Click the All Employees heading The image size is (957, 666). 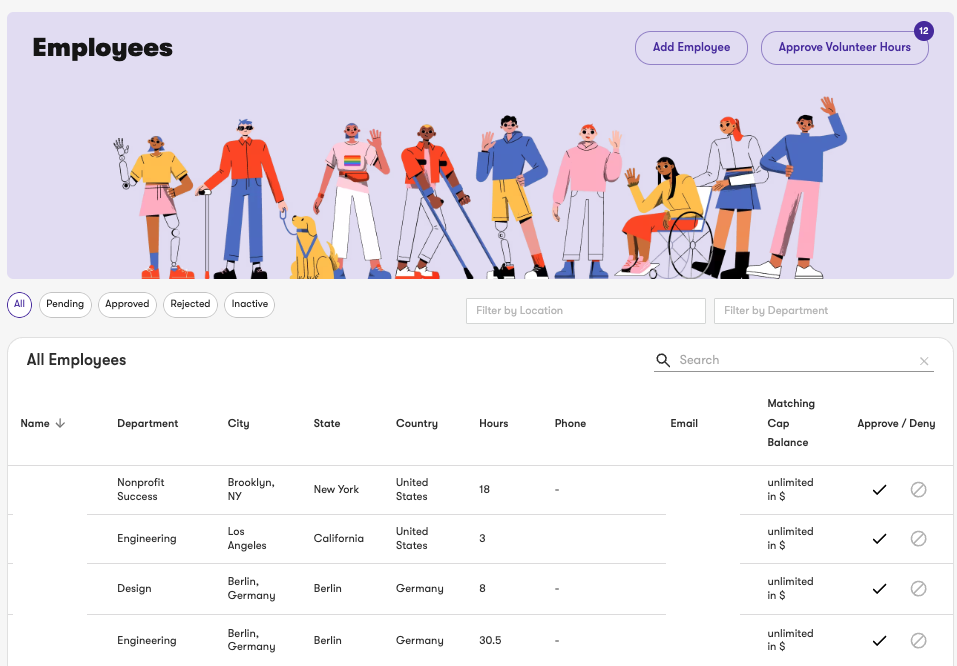[76, 360]
